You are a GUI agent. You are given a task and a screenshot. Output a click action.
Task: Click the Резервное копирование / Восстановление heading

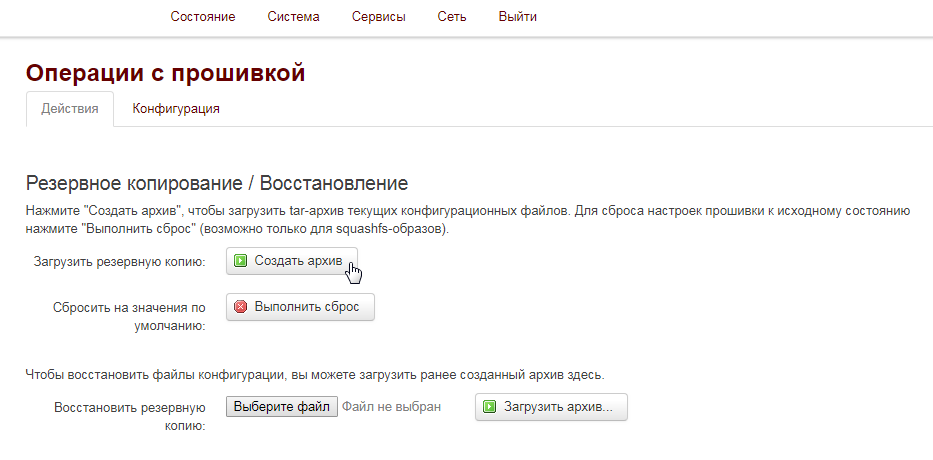(x=217, y=183)
